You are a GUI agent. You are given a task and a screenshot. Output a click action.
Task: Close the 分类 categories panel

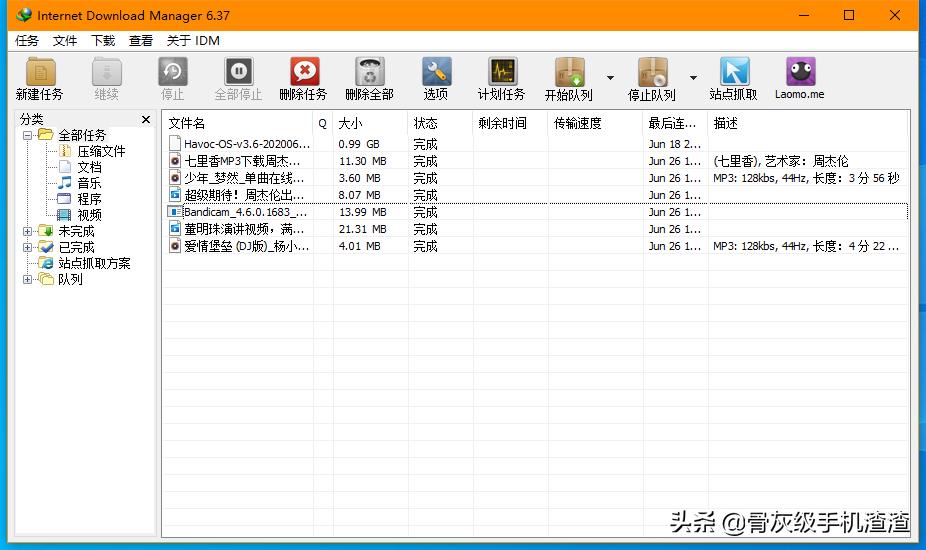[146, 119]
